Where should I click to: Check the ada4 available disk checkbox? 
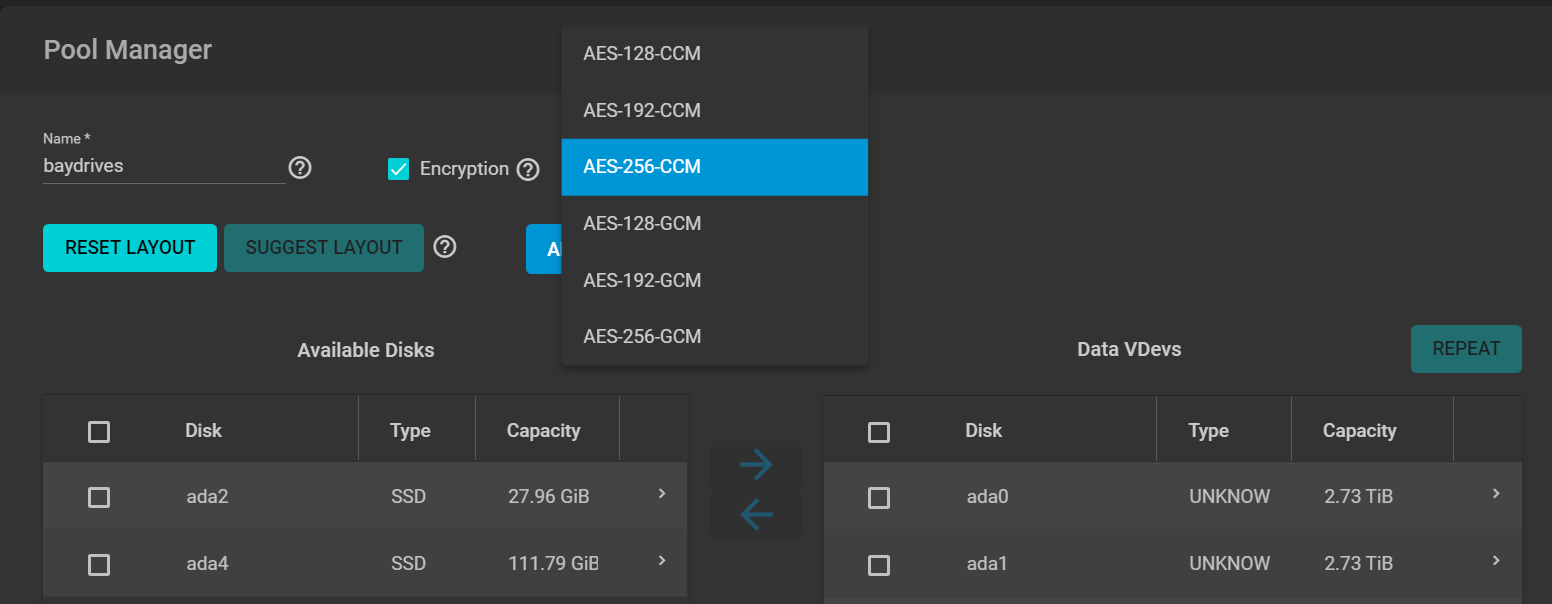coord(99,565)
